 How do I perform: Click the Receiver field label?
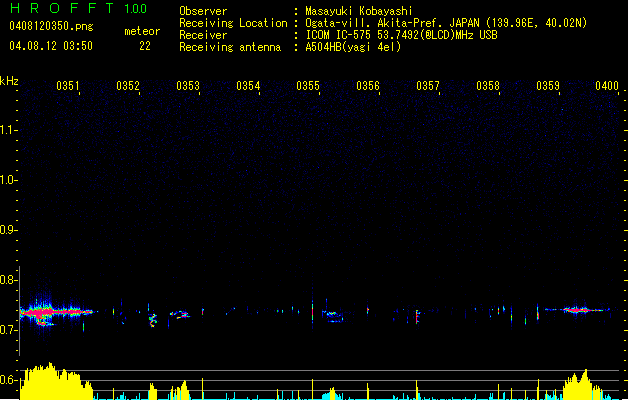(203, 35)
